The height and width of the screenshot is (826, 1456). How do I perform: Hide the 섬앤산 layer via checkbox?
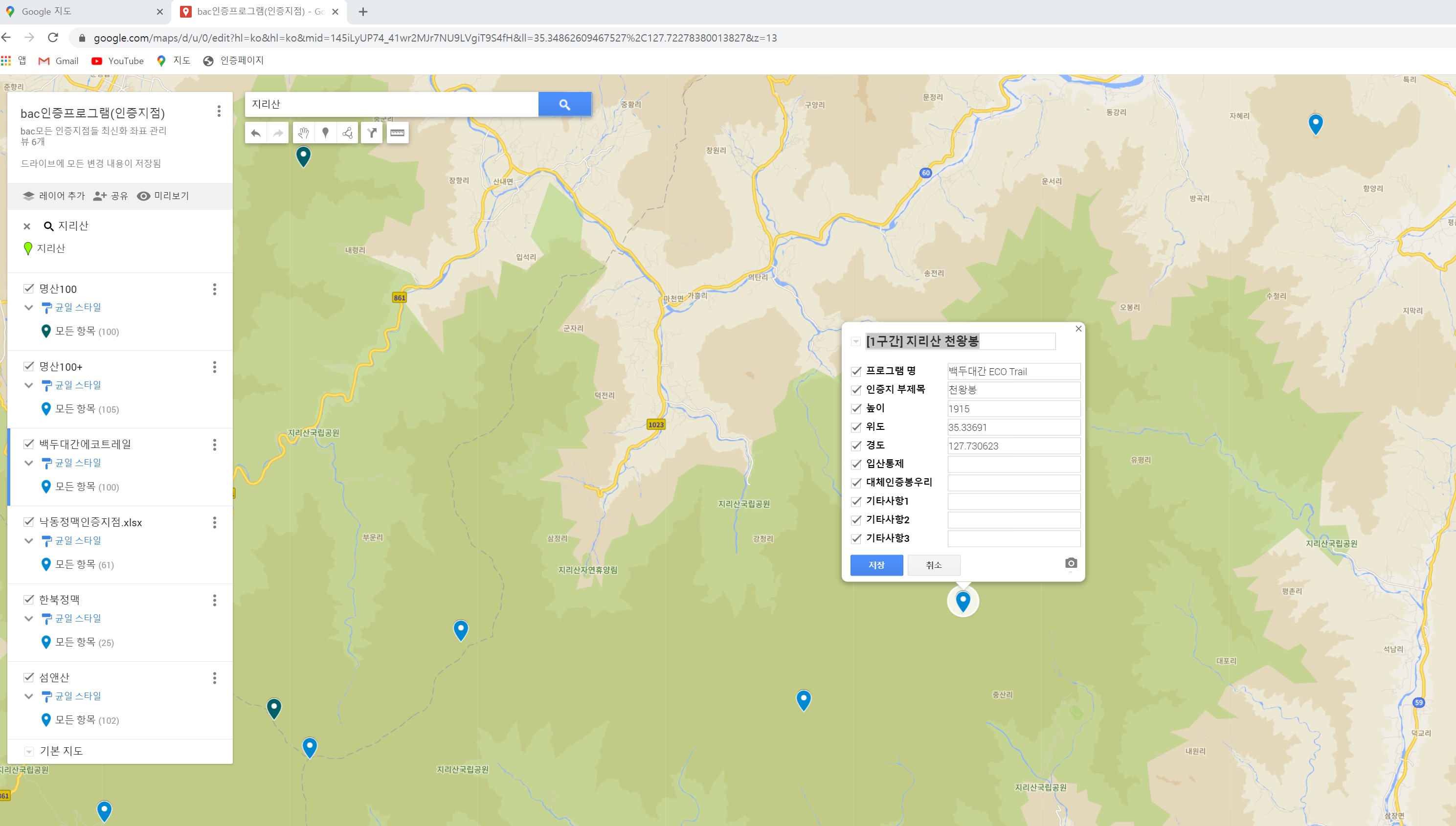[x=28, y=677]
